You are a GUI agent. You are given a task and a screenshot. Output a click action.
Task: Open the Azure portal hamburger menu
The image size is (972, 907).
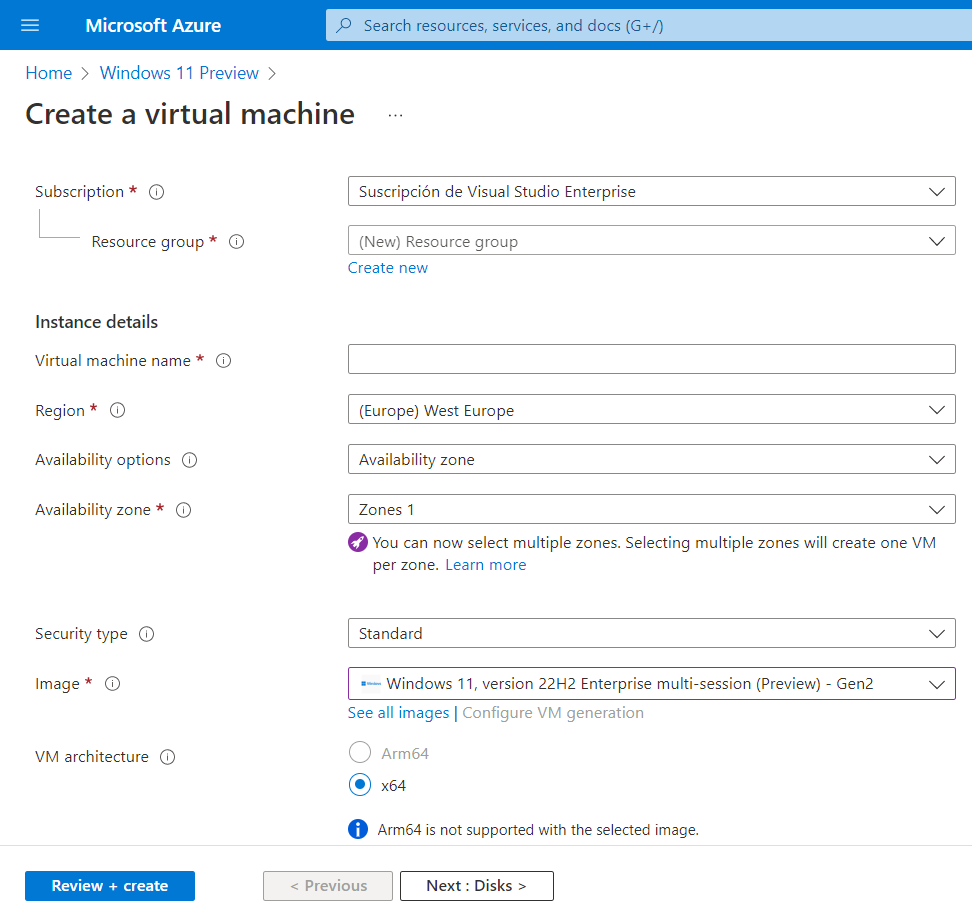point(29,25)
